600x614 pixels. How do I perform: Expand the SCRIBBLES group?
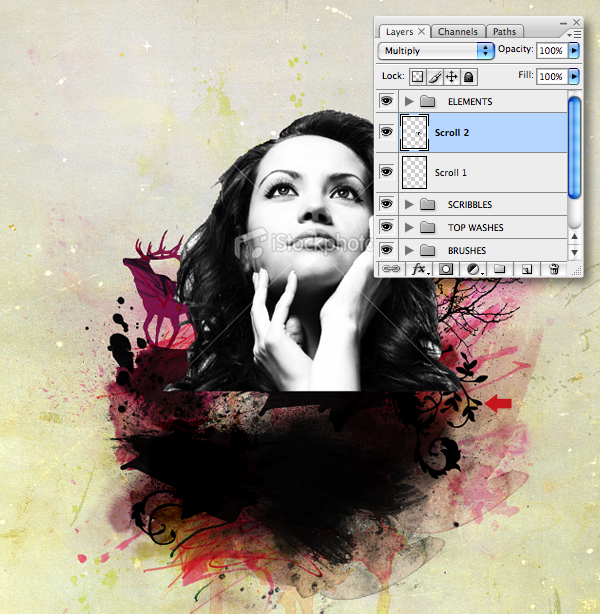(409, 204)
